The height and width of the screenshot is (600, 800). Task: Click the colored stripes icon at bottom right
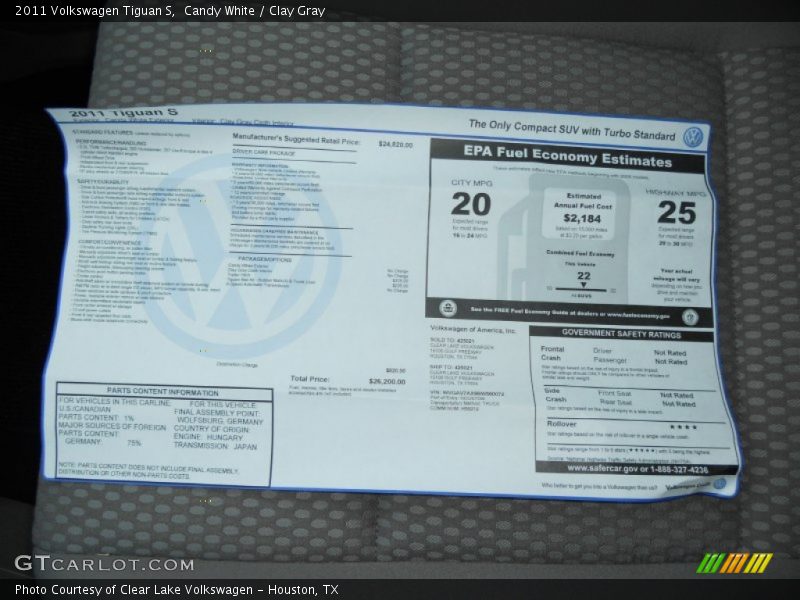(x=734, y=563)
